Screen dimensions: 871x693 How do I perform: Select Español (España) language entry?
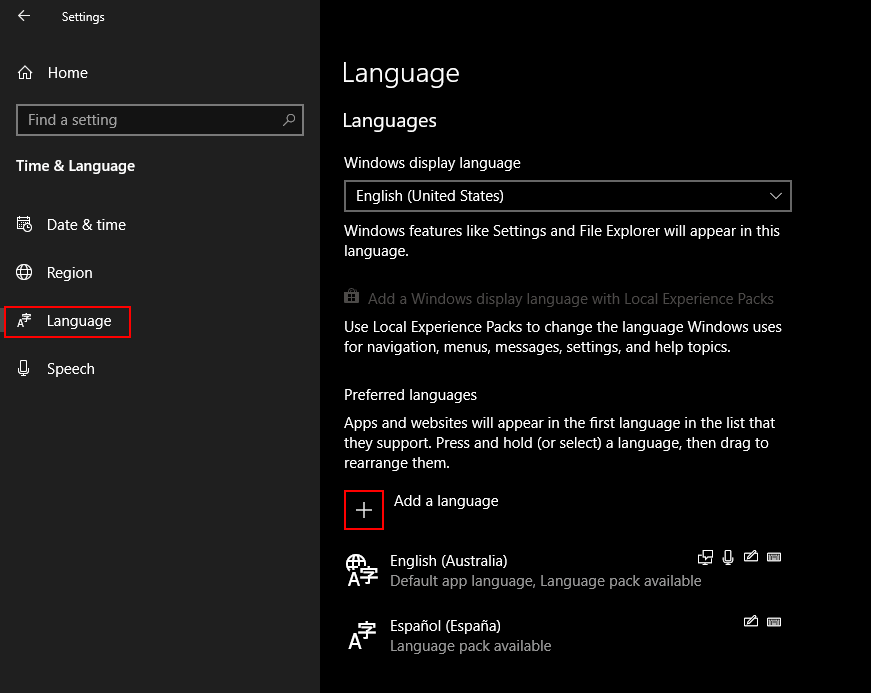pyautogui.click(x=563, y=635)
